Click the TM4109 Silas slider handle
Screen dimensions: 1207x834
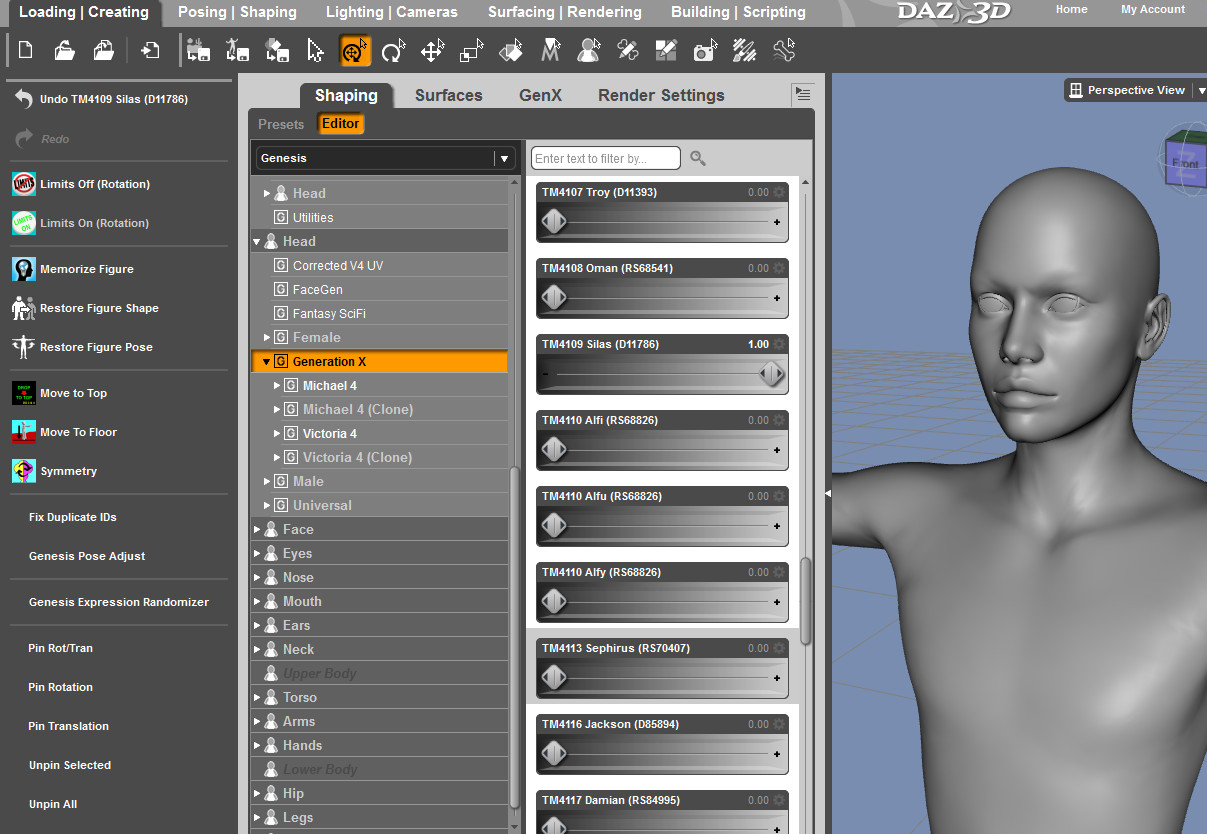[x=771, y=374]
